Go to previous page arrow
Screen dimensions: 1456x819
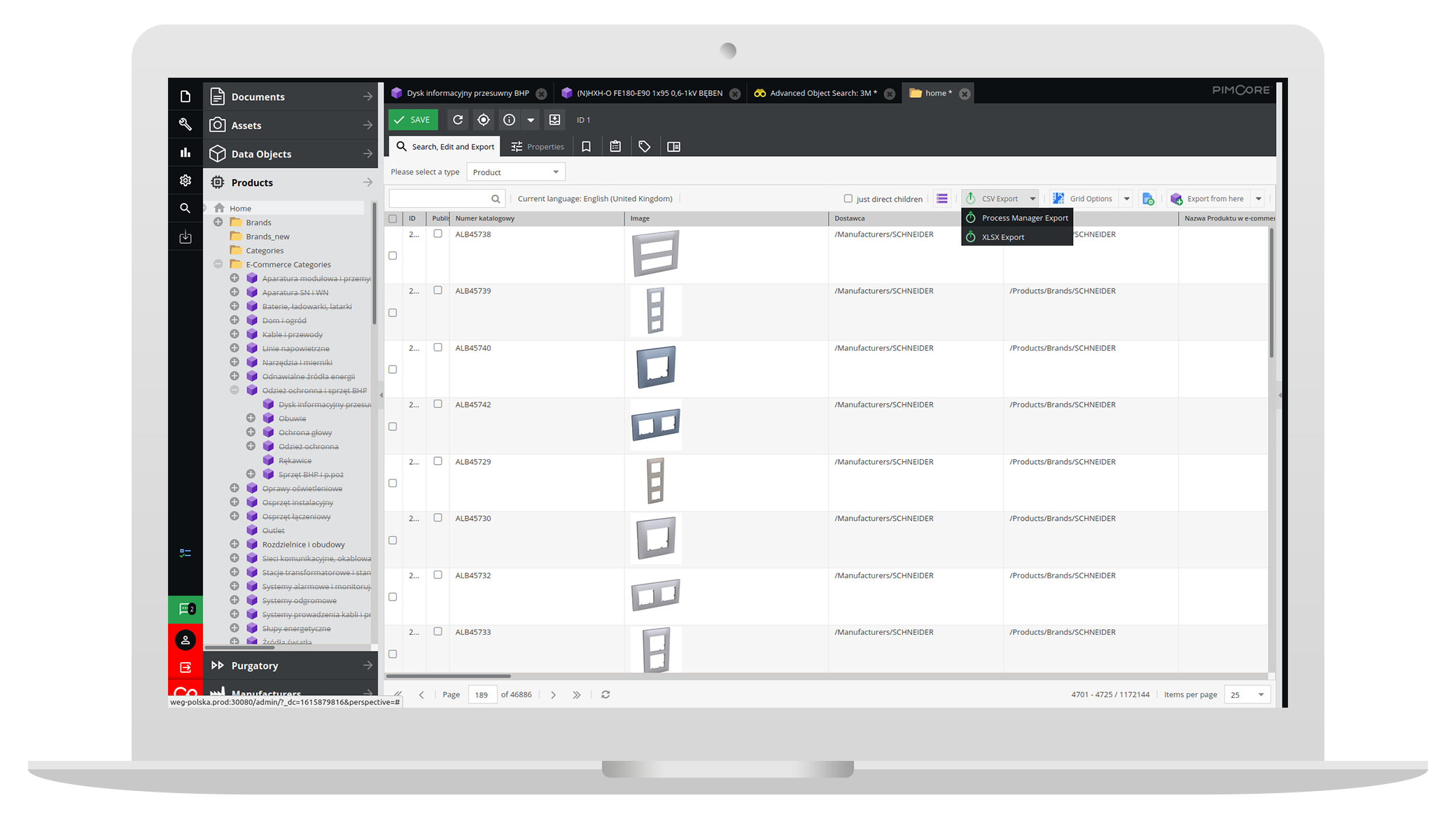(x=421, y=695)
